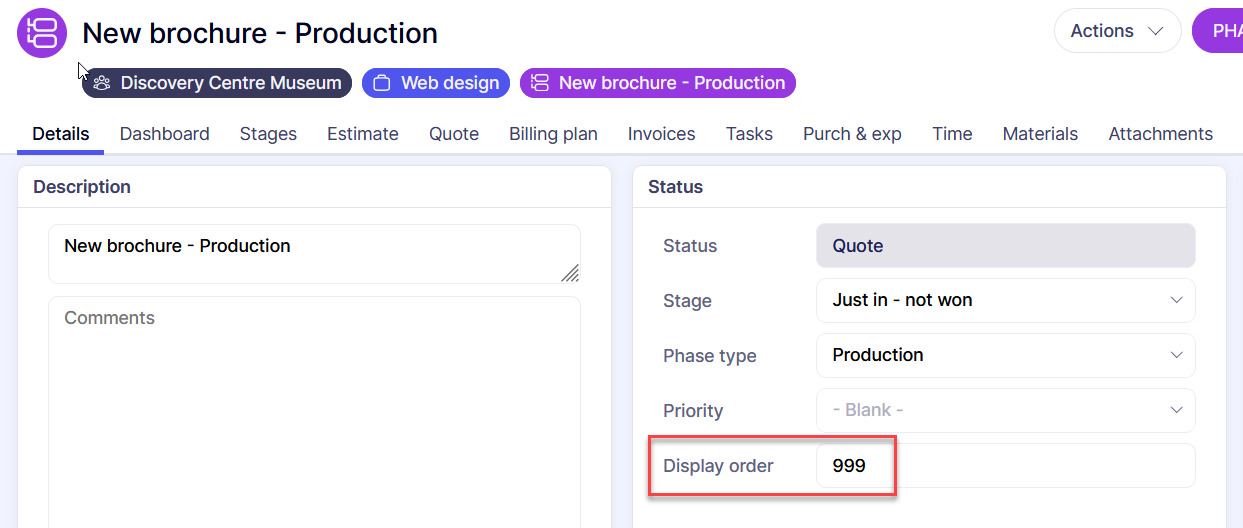
Task: Click the purple phase icon beside title
Action: point(42,33)
